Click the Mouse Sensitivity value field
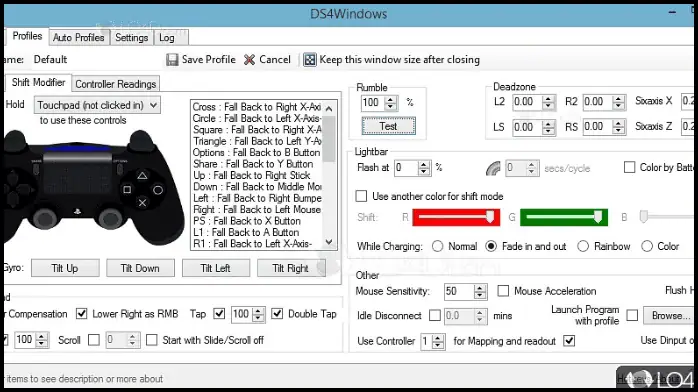 [x=459, y=291]
